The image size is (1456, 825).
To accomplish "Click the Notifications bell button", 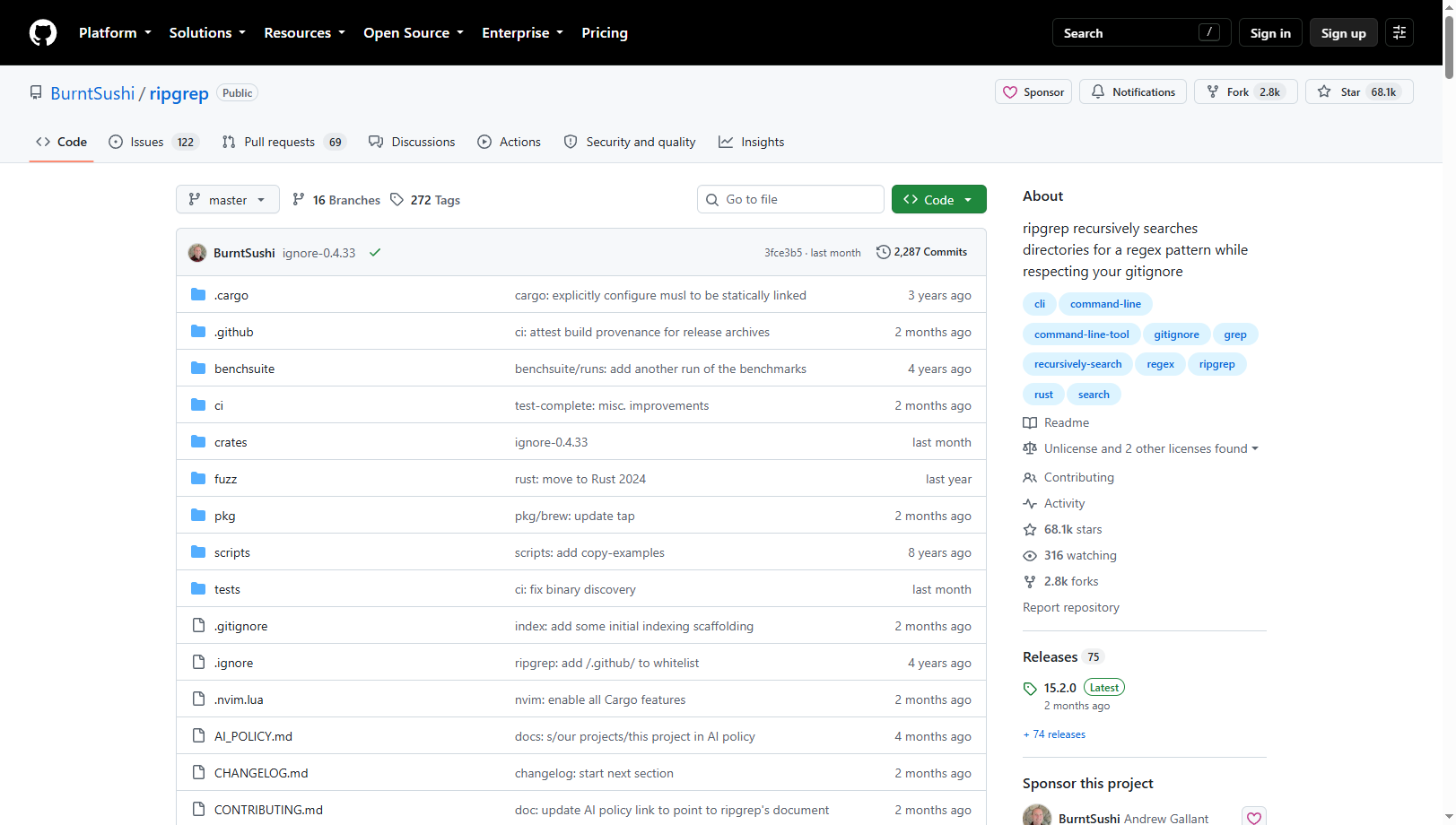I will pyautogui.click(x=1133, y=92).
